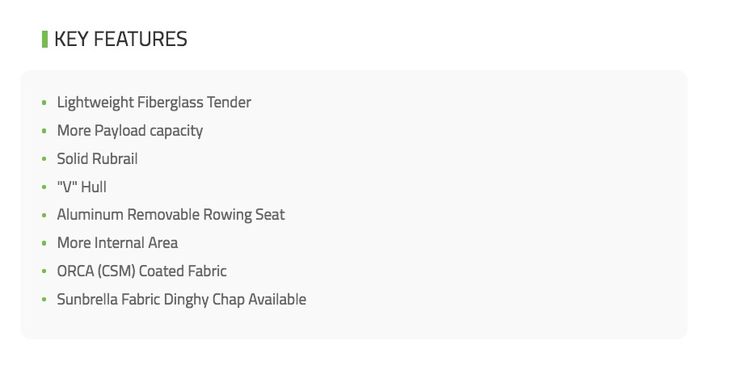Screen dimensions: 733x370
Task: Click Sunbrella Fabric Dinghy Chap Available
Action: (181, 299)
